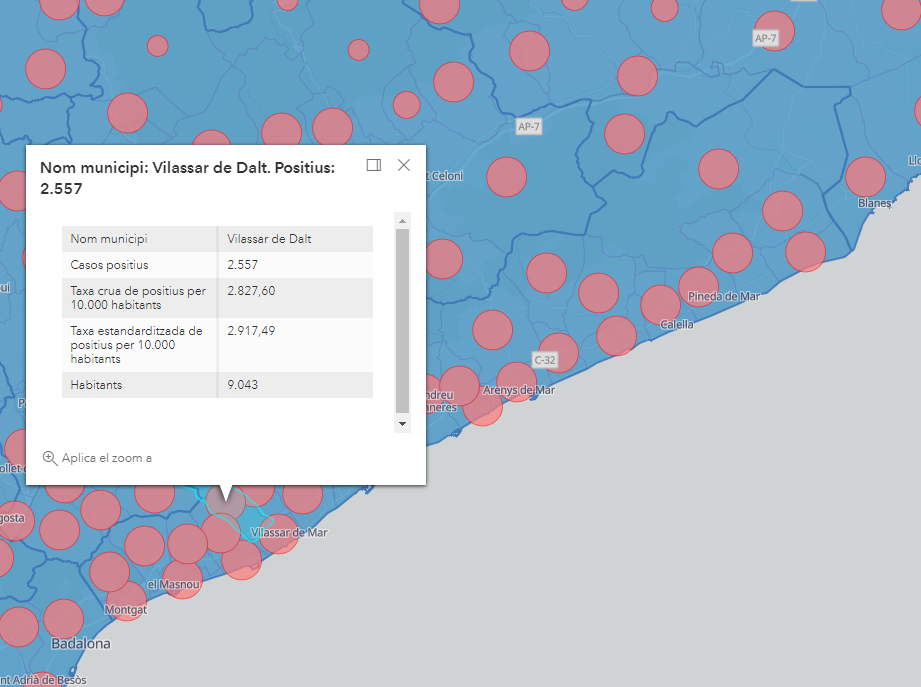Screen dimensions: 921x687
Task: Select the Badalona city label
Action: pos(80,643)
